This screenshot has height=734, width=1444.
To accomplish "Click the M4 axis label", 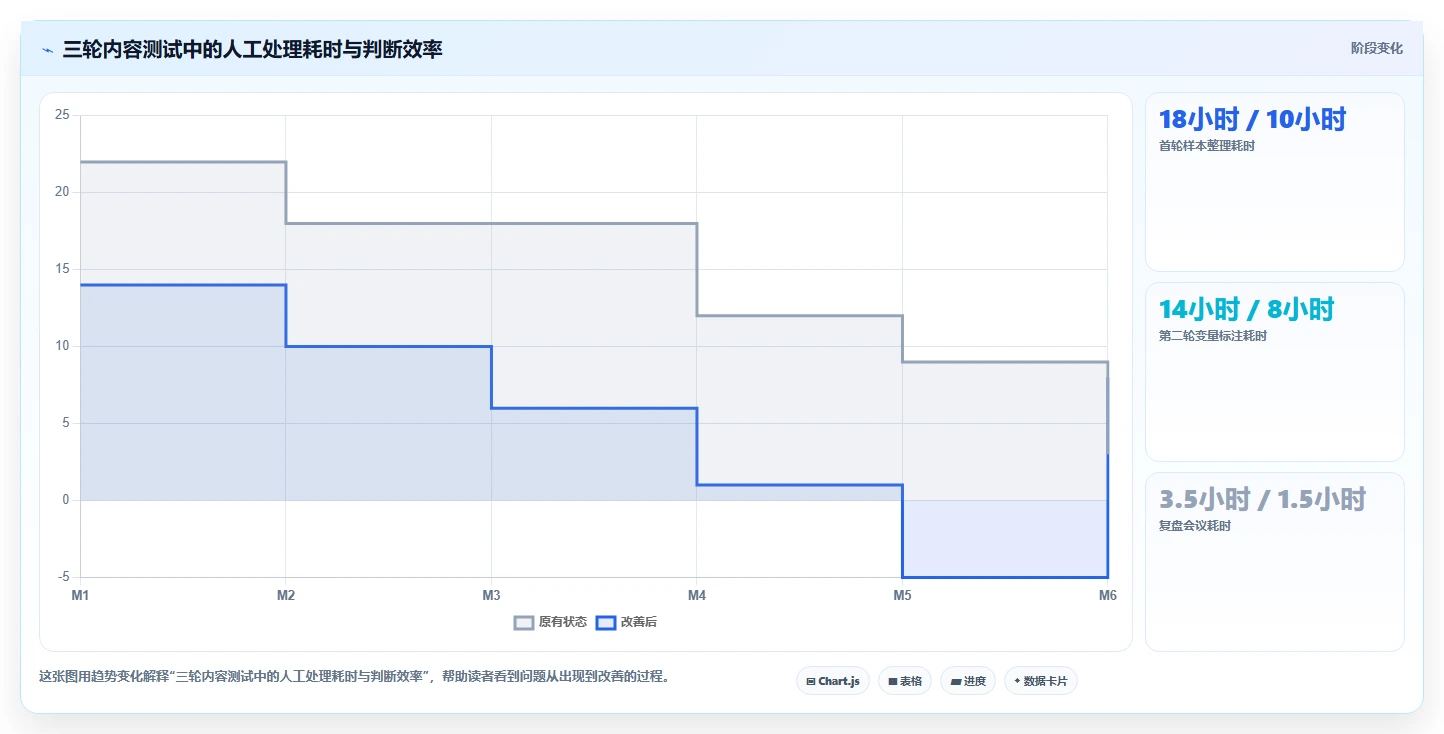I will (x=697, y=596).
